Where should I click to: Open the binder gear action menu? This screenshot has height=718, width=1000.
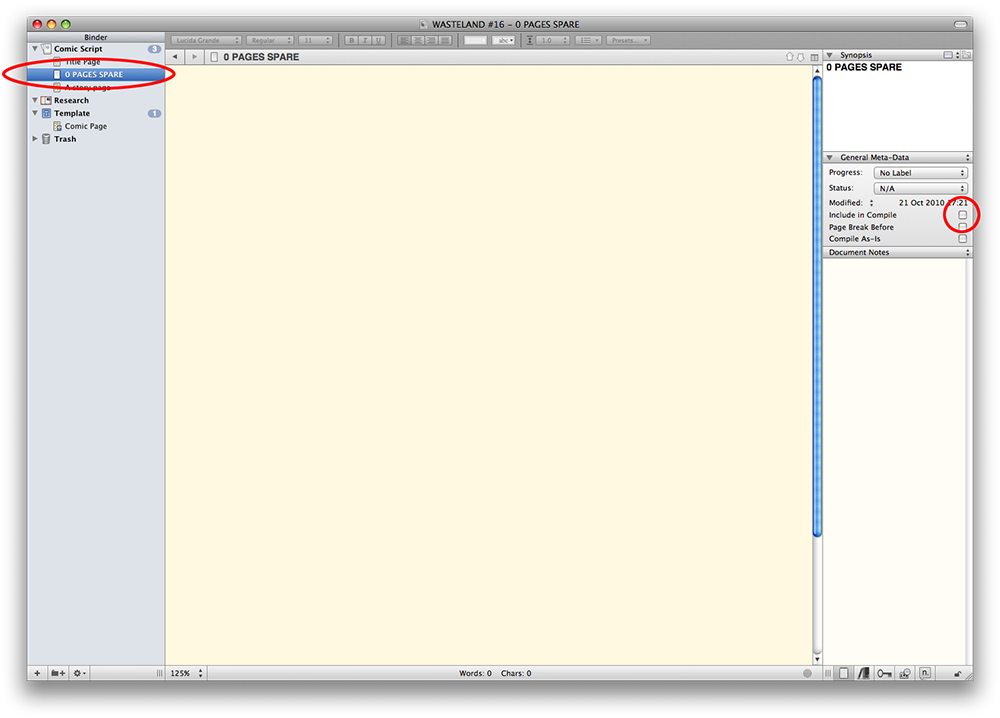(78, 674)
